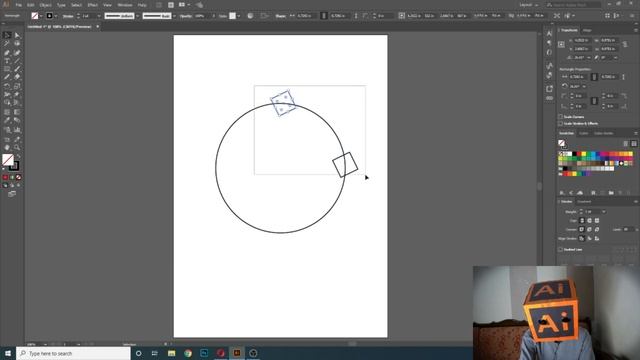Image resolution: width=640 pixels, height=360 pixels.
Task: Choose Butt Cap in Stroke panel
Action: coord(582,220)
